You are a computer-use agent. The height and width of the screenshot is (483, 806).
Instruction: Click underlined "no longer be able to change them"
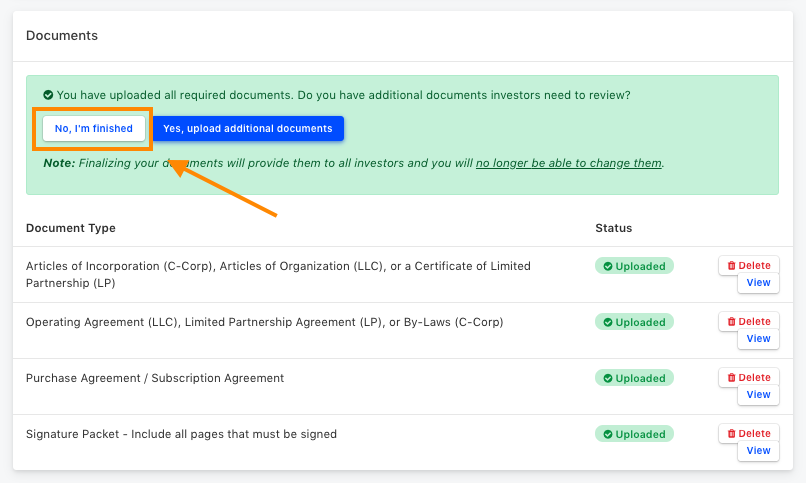569,163
